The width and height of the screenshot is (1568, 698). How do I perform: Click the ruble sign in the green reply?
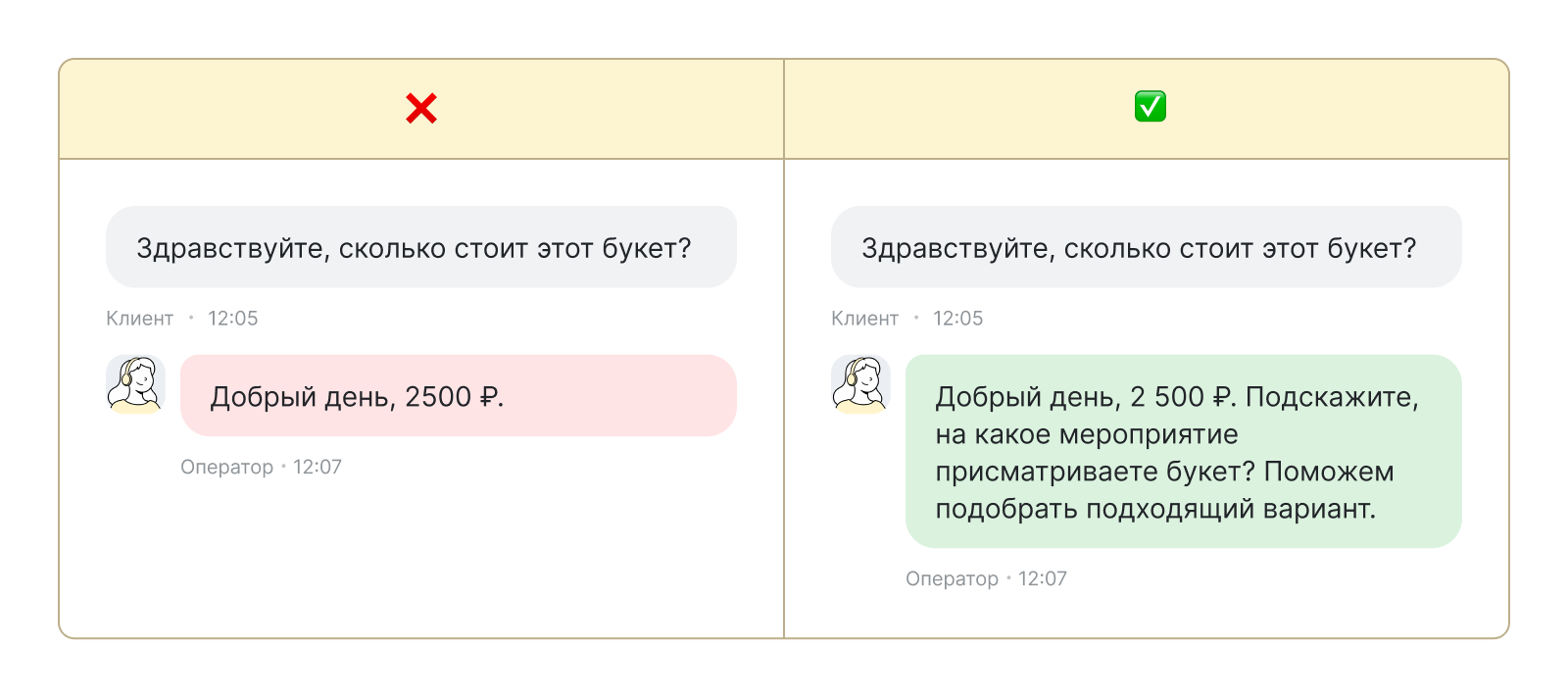coord(1222,397)
